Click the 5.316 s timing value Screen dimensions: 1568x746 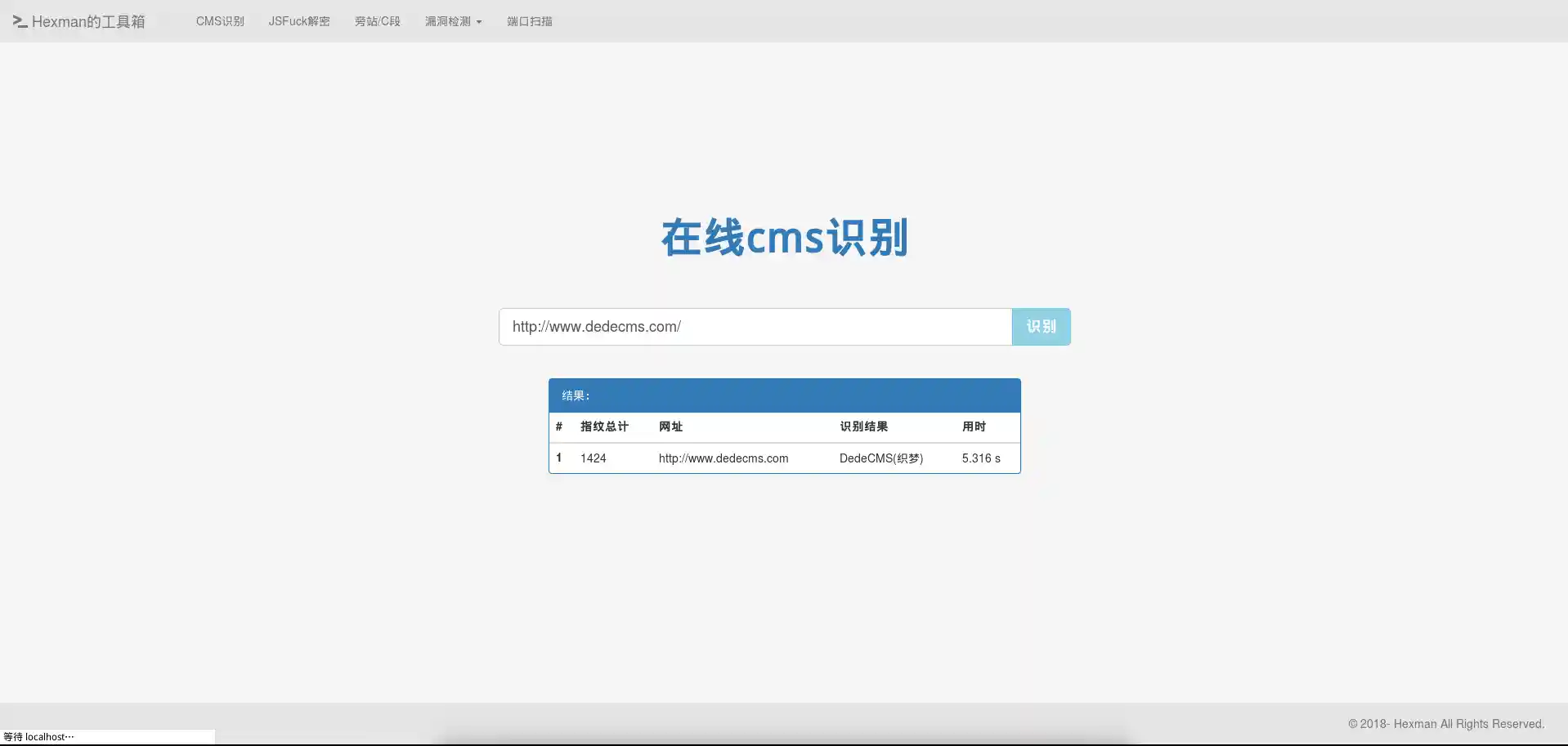click(x=980, y=458)
